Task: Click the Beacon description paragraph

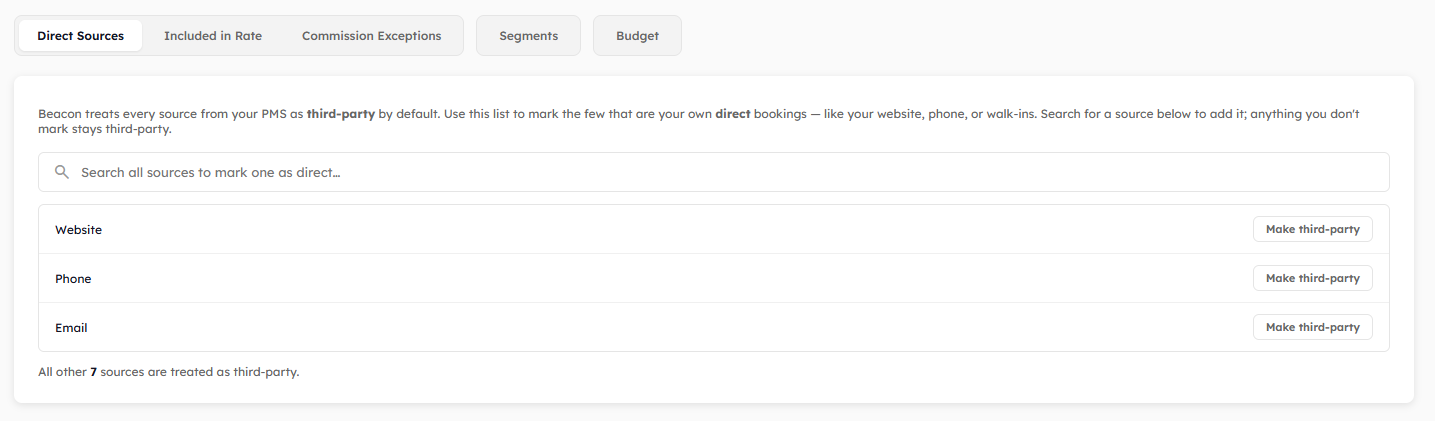Action: 699,121
